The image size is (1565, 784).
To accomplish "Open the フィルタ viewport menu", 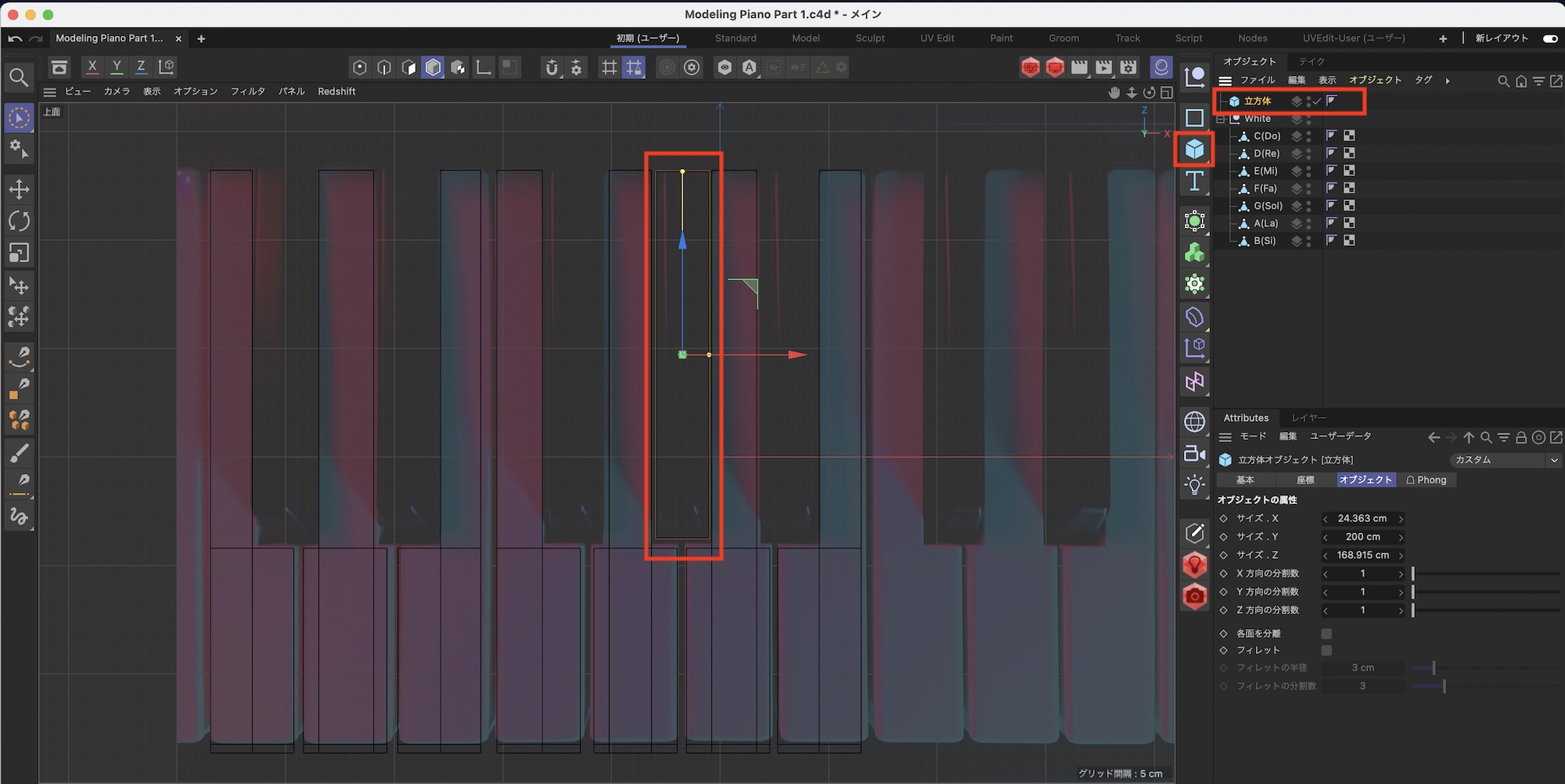I will pos(247,92).
